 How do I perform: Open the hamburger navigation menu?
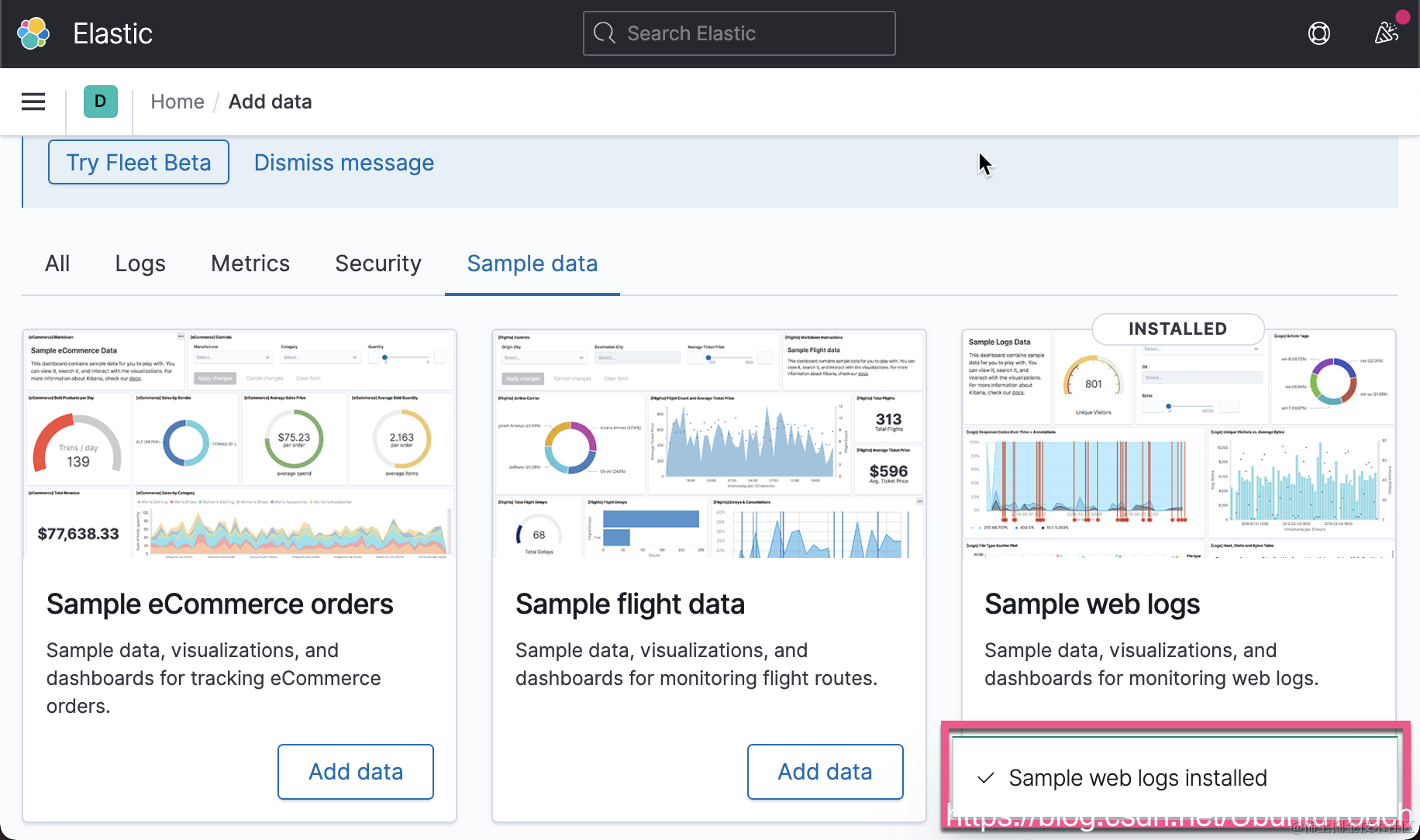tap(33, 102)
